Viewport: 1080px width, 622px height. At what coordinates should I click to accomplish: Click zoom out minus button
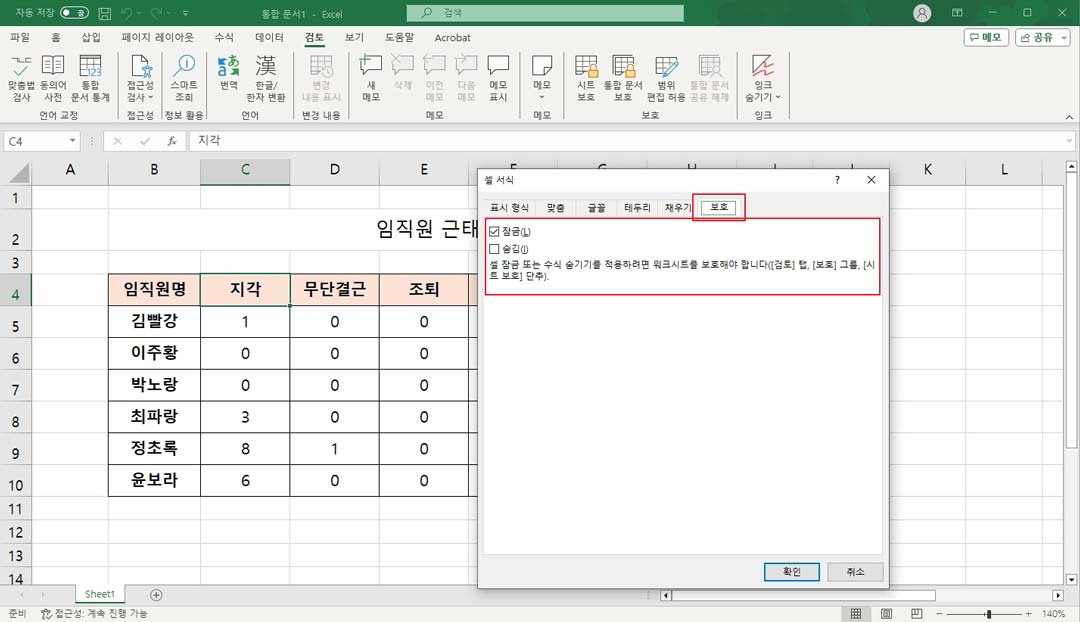(939, 613)
